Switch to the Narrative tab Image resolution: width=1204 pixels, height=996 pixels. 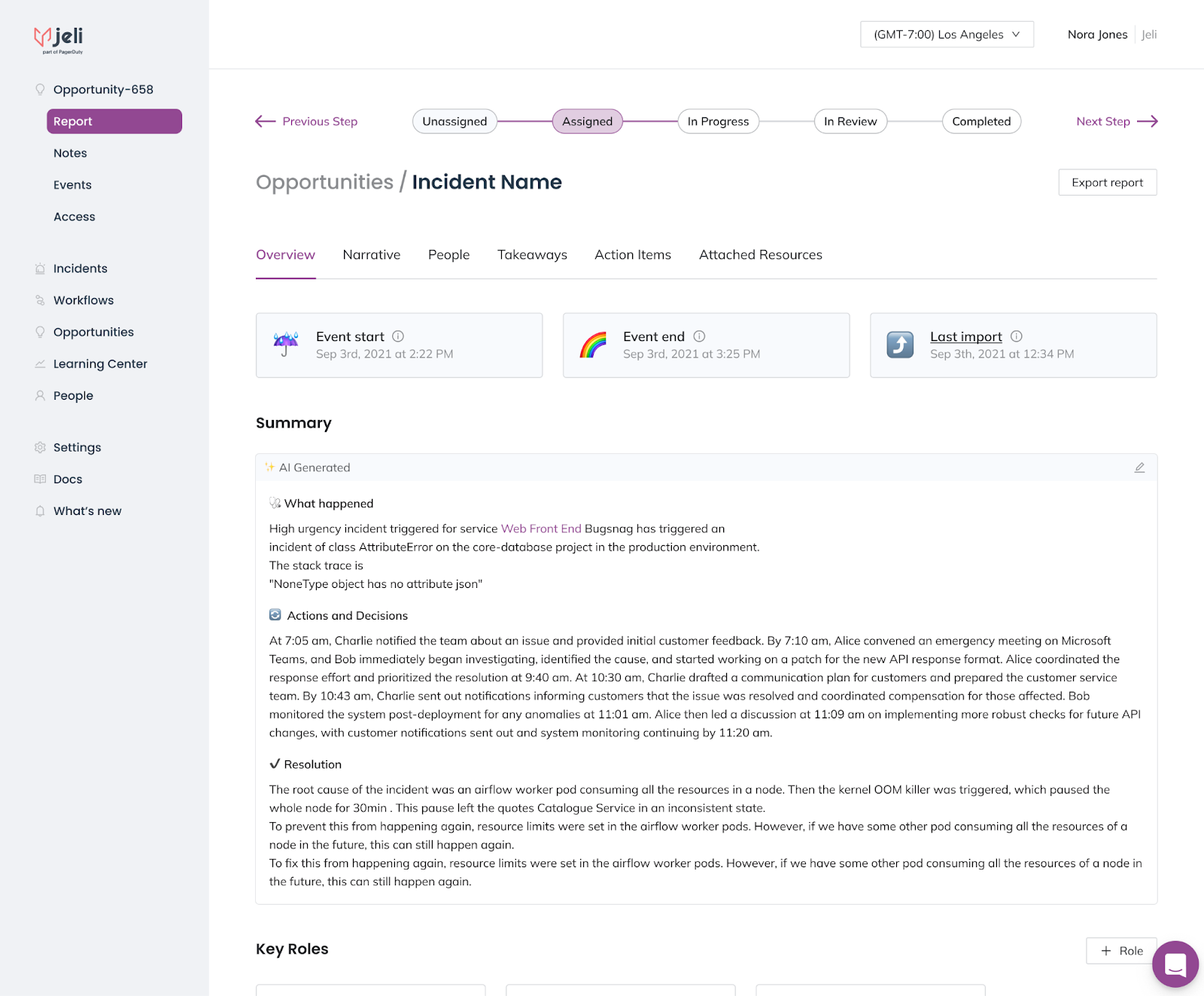coord(372,255)
